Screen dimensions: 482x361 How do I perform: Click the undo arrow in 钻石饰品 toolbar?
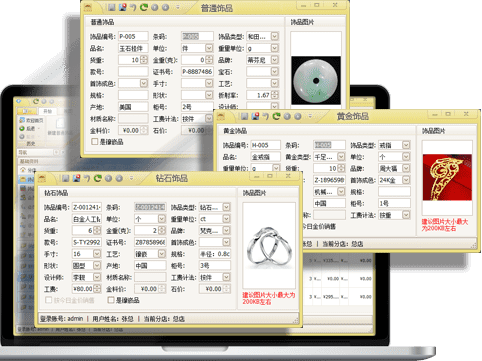[87, 178]
